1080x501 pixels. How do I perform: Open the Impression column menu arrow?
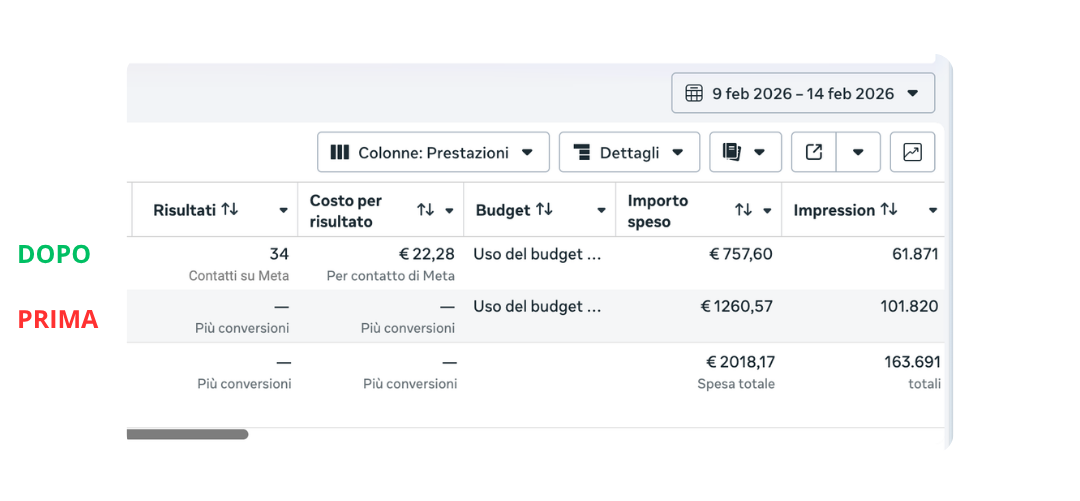point(933,210)
